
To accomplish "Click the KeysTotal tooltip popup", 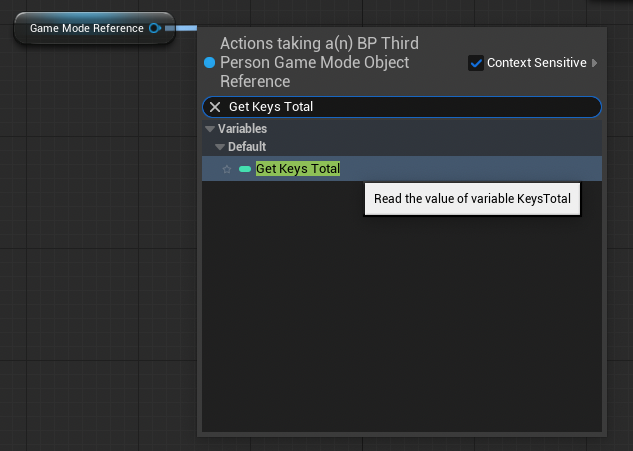I will [472, 199].
